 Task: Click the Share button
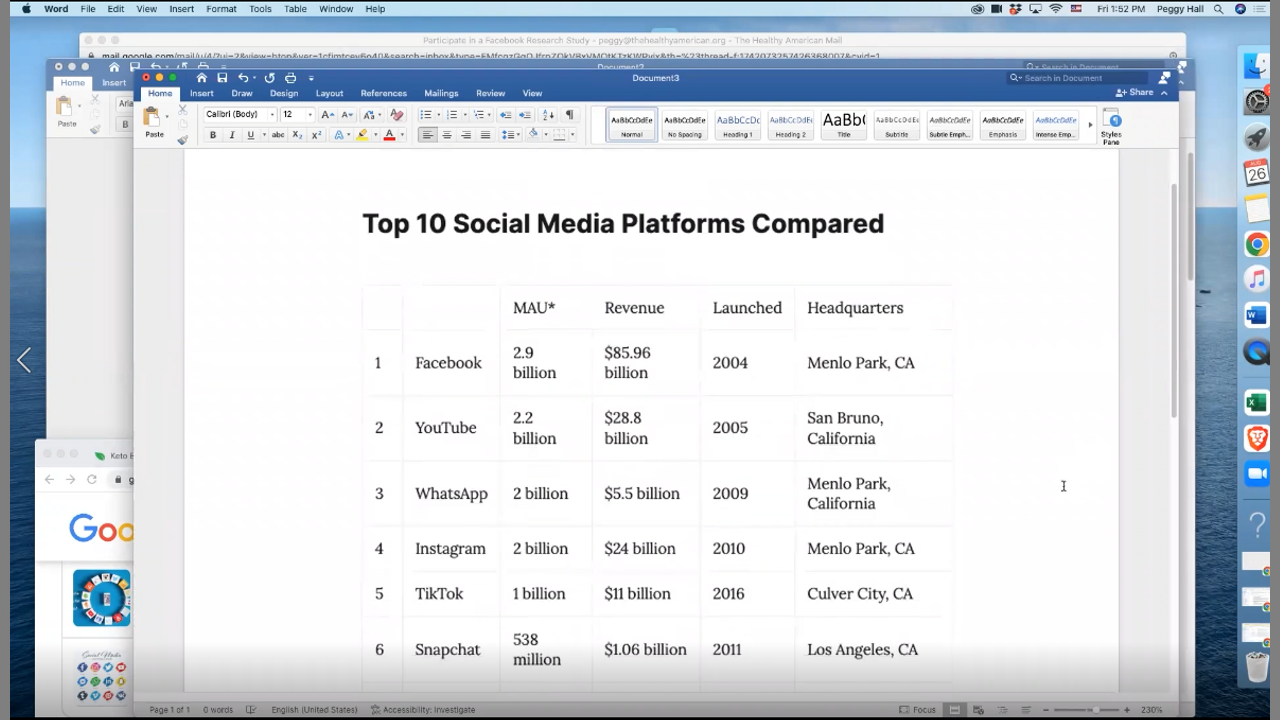pos(1135,92)
